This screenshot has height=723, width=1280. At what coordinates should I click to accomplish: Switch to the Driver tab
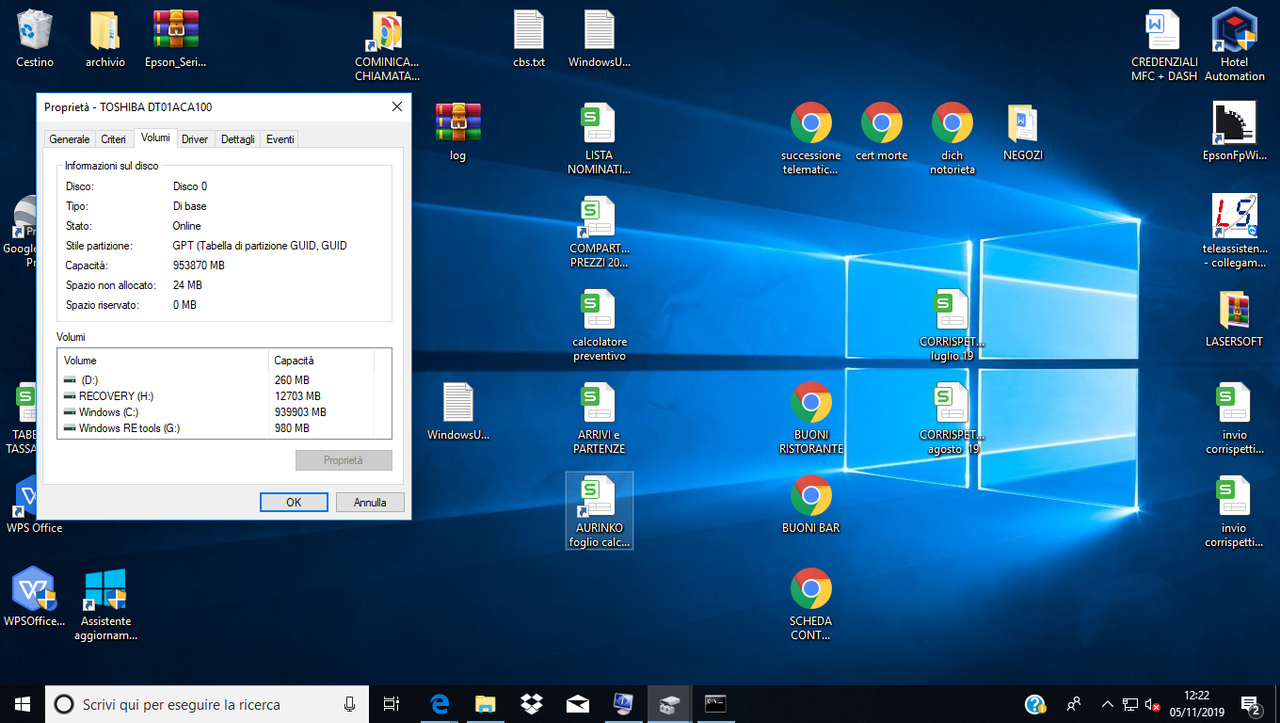[194, 139]
